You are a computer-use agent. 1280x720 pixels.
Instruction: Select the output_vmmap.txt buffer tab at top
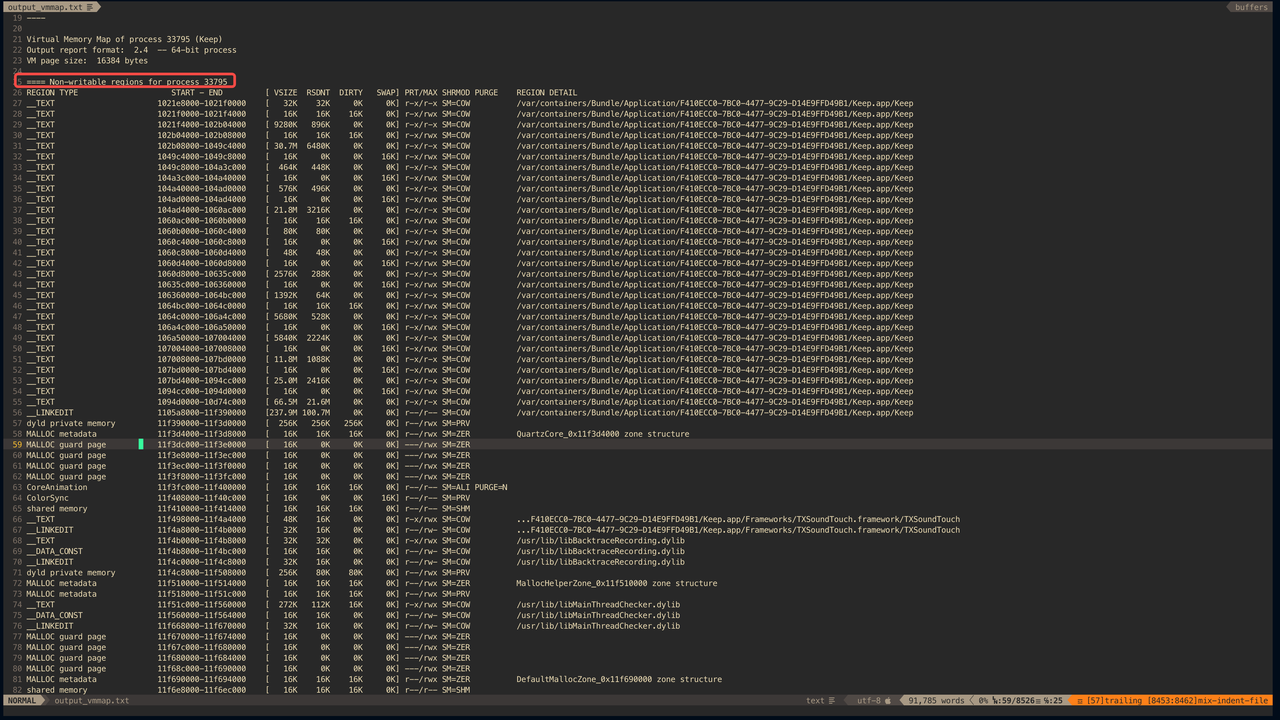pyautogui.click(x=52, y=7)
